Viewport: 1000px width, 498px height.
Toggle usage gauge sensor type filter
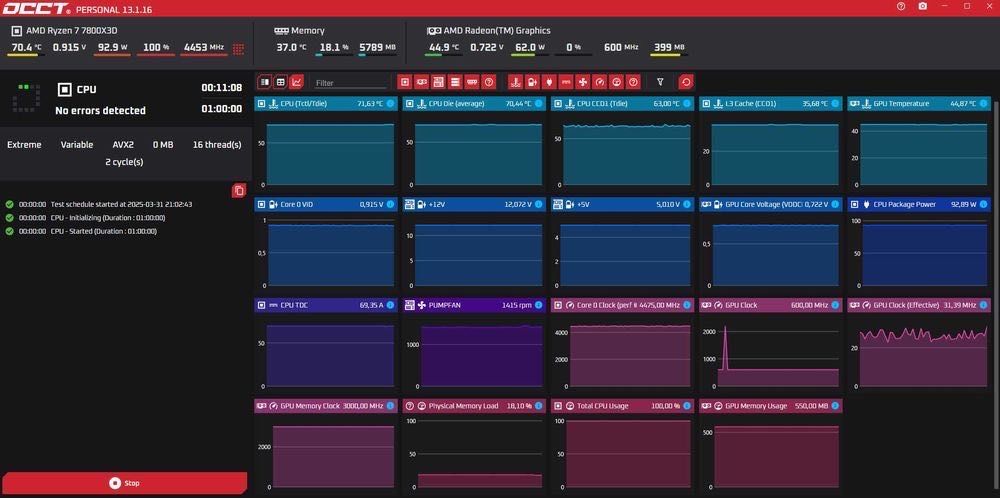[616, 82]
